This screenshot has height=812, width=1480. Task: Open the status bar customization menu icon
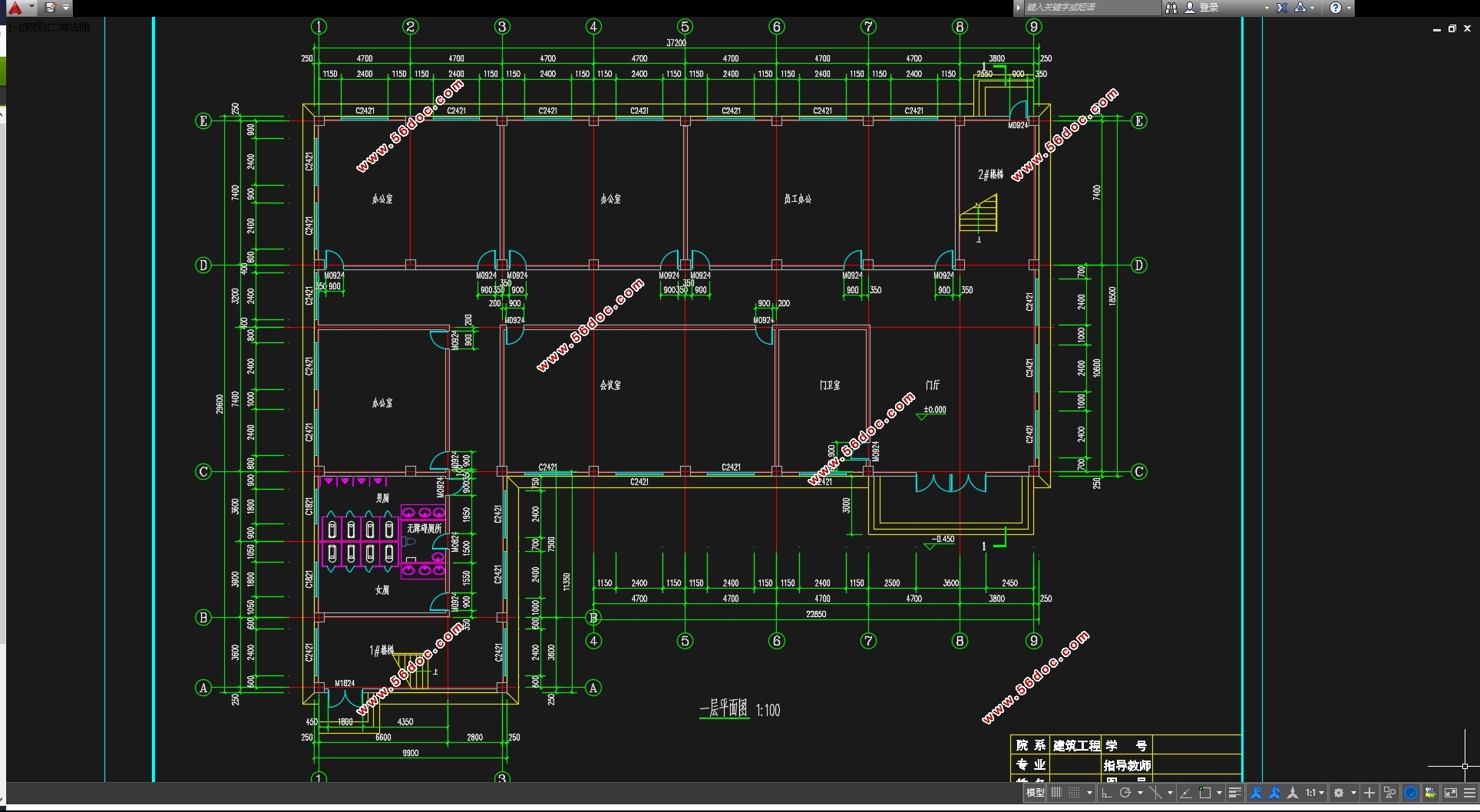tap(1470, 793)
